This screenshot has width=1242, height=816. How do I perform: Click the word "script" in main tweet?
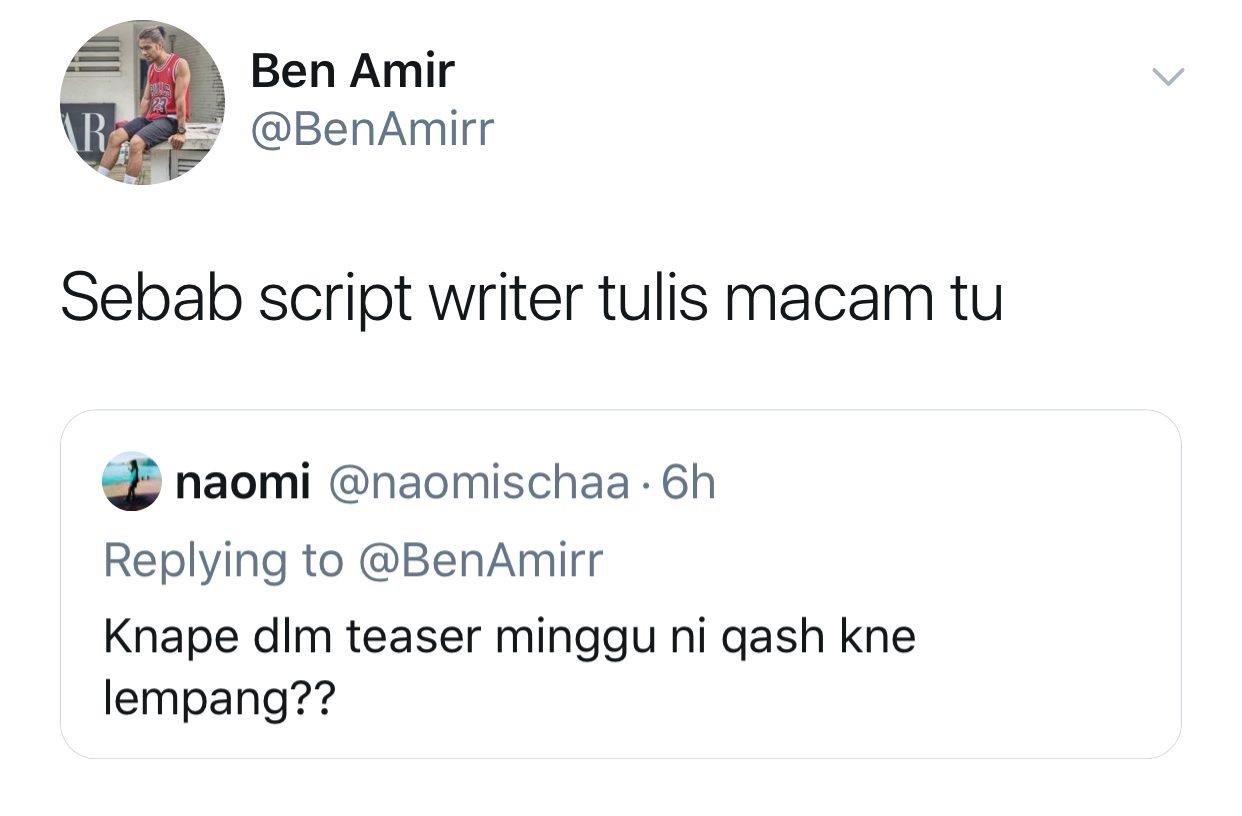(335, 298)
